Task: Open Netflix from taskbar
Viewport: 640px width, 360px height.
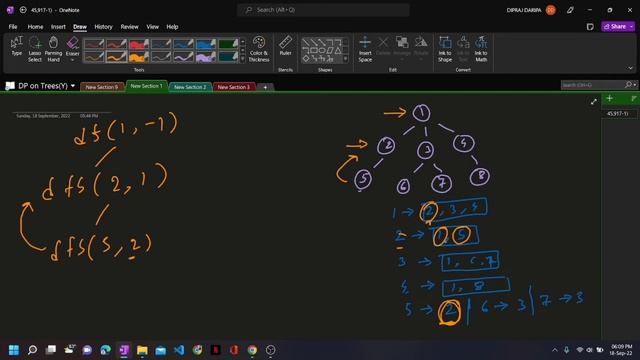Action: click(216, 350)
